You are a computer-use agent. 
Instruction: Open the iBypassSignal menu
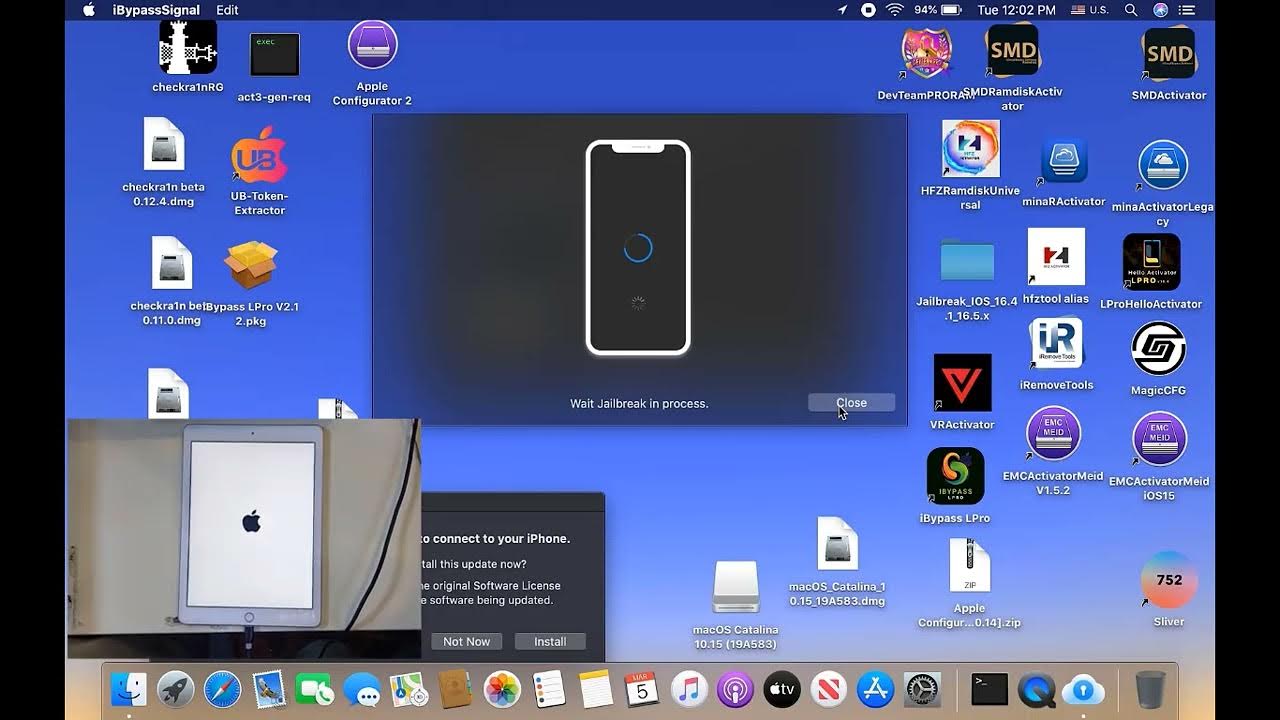155,10
